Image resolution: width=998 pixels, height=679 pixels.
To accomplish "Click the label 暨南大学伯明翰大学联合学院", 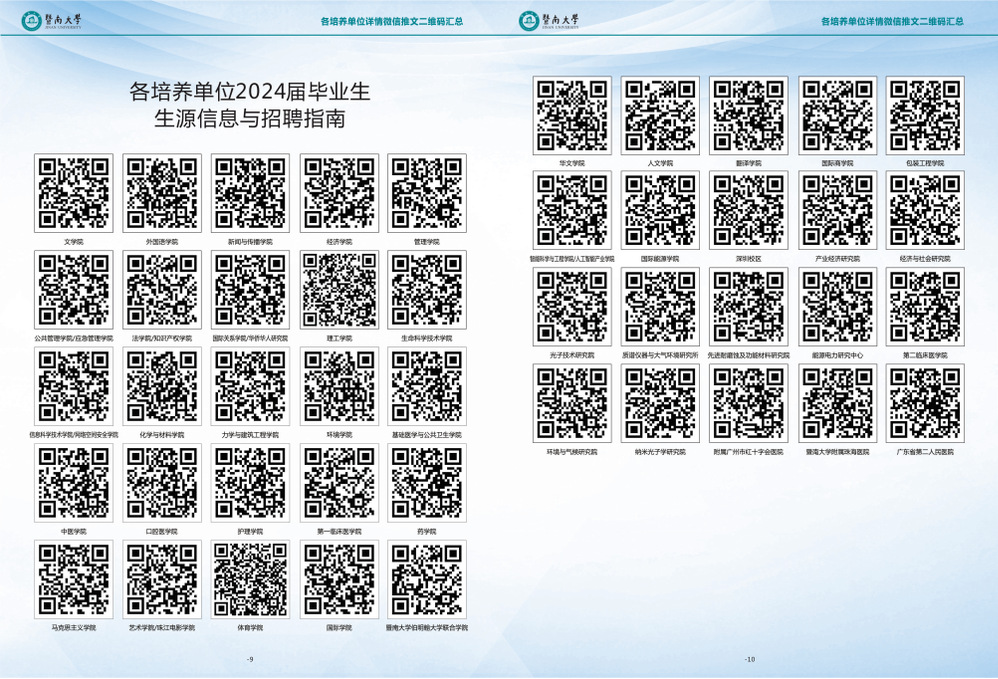I will pyautogui.click(x=426, y=628).
